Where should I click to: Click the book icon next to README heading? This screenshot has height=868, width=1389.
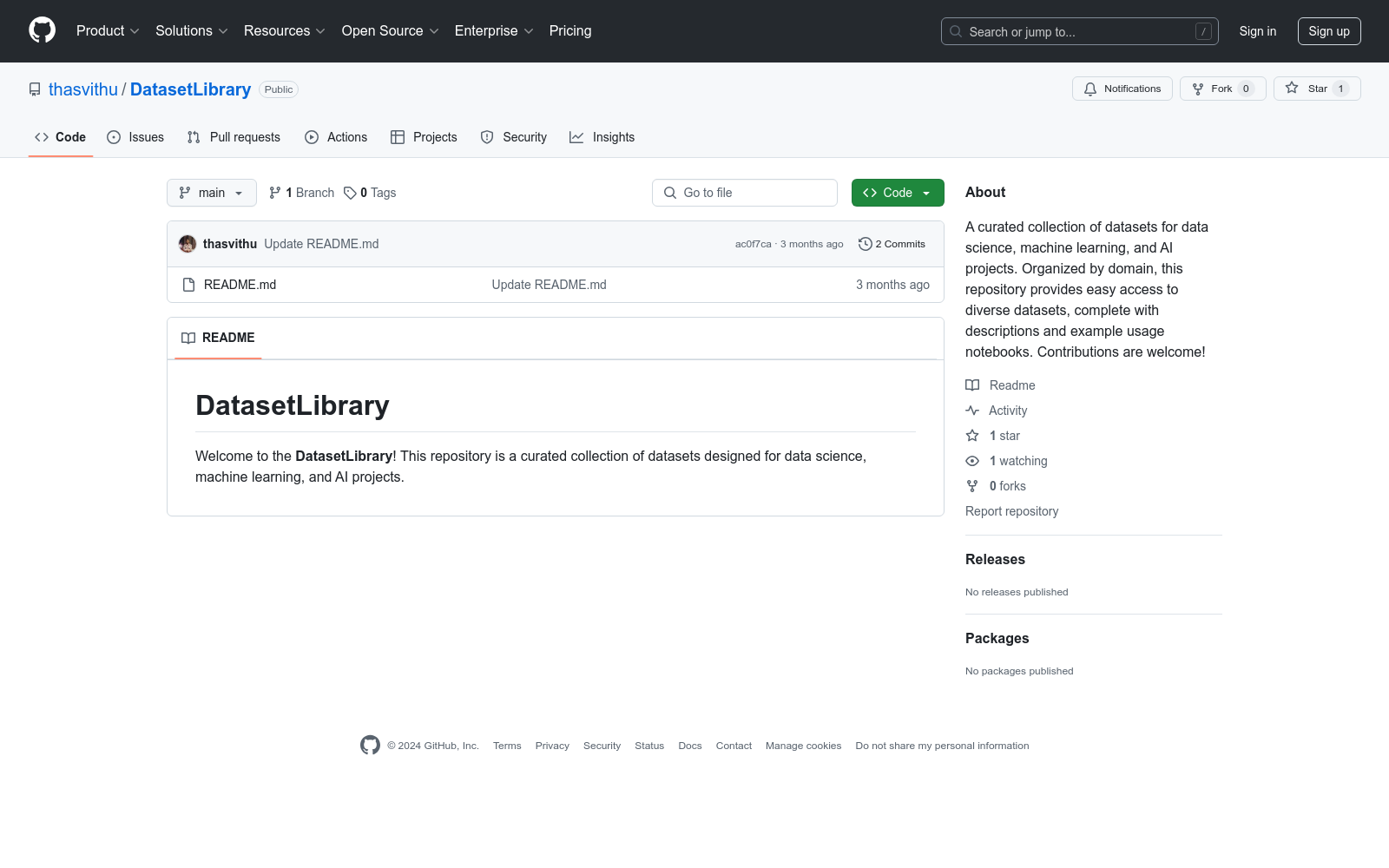pos(188,338)
